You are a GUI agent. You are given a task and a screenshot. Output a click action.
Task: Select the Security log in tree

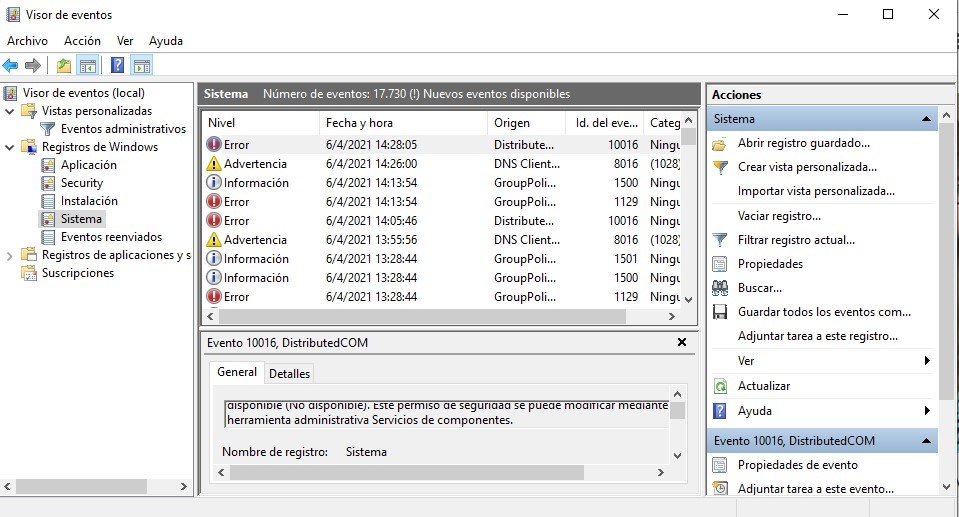click(81, 183)
